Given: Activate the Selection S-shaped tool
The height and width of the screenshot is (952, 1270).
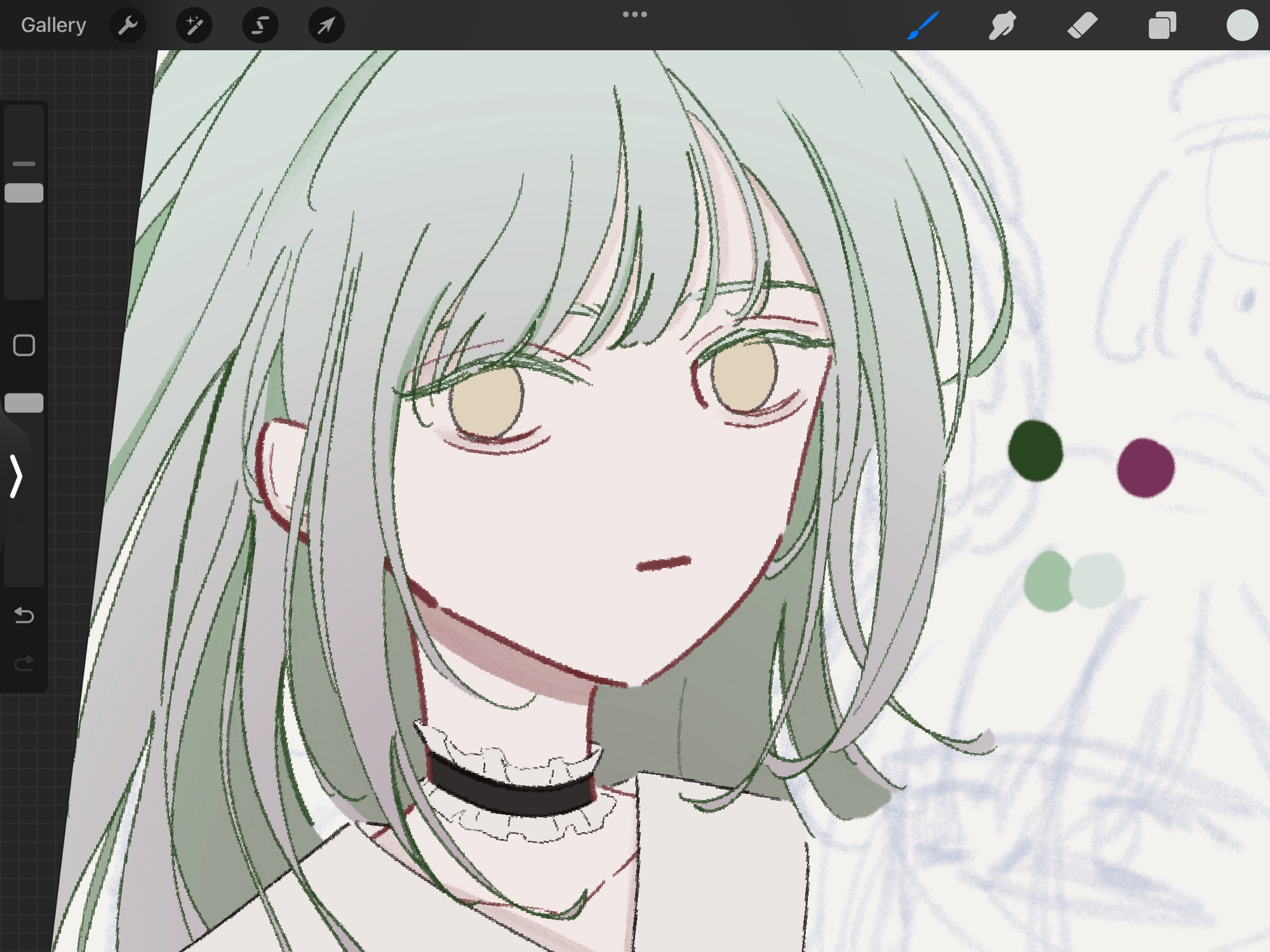Looking at the screenshot, I should [x=260, y=25].
